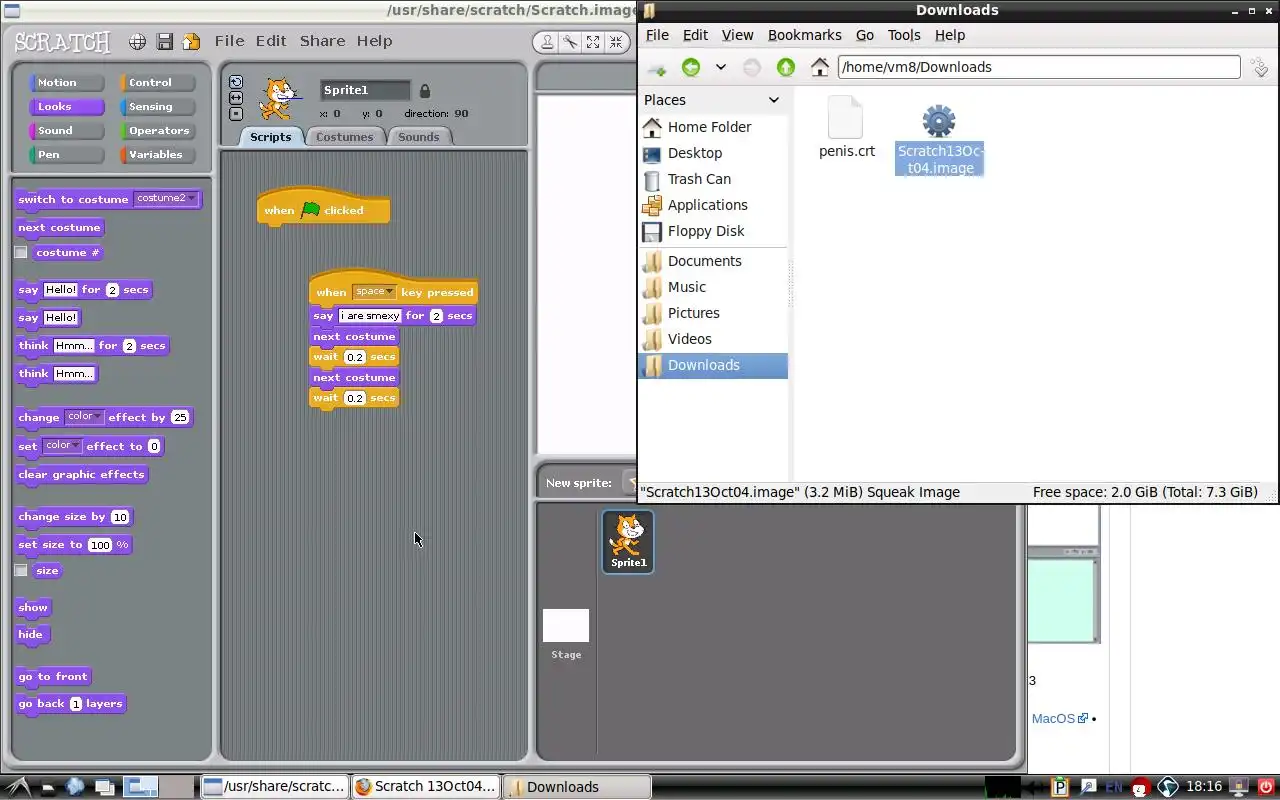Select the delete scissors tool
This screenshot has width=1280, height=800.
[x=570, y=42]
